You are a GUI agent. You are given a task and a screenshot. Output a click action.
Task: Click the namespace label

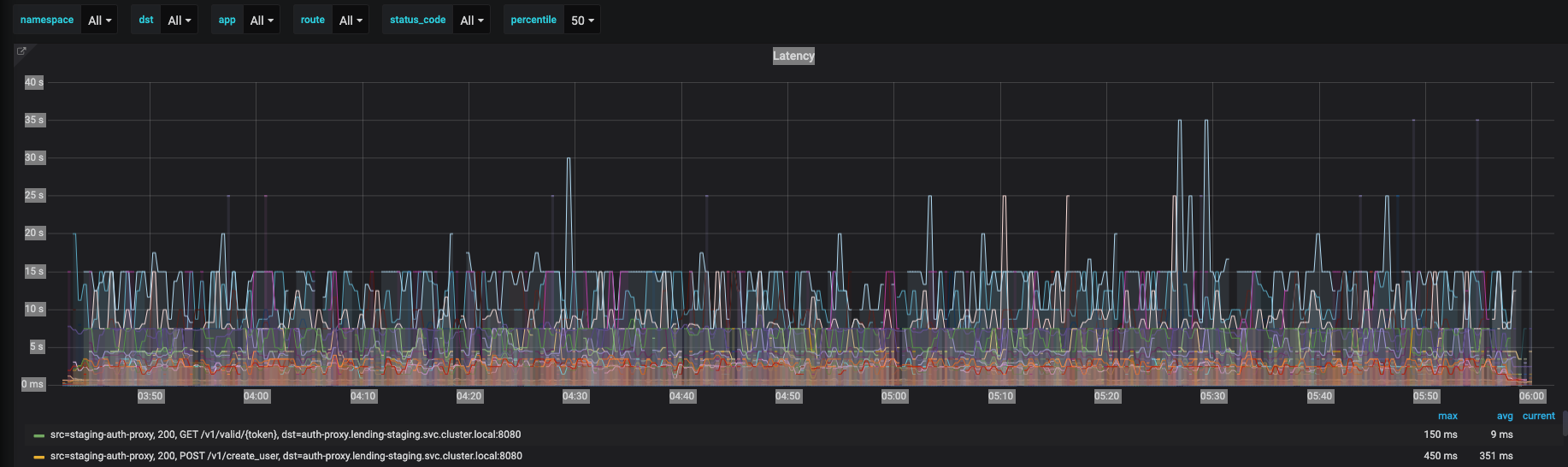pyautogui.click(x=47, y=20)
